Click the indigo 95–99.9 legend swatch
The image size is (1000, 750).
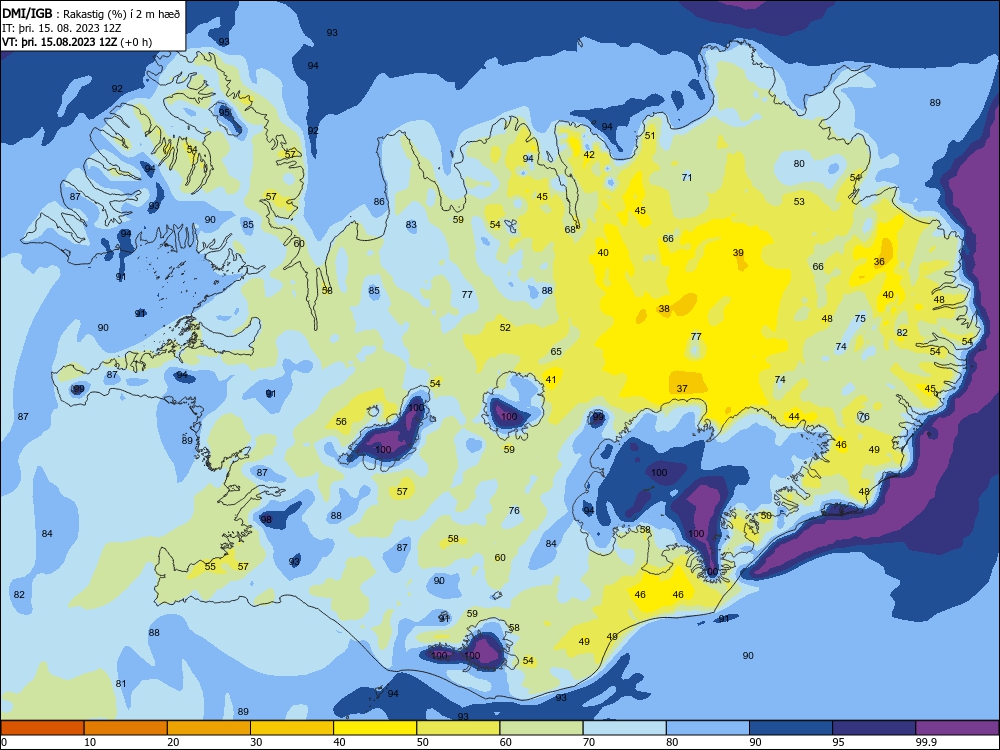(x=874, y=728)
